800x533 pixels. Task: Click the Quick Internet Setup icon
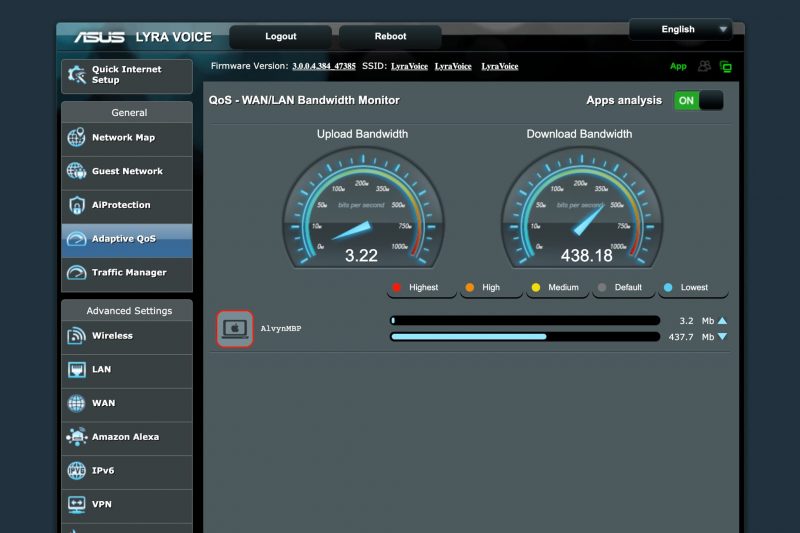[77, 75]
